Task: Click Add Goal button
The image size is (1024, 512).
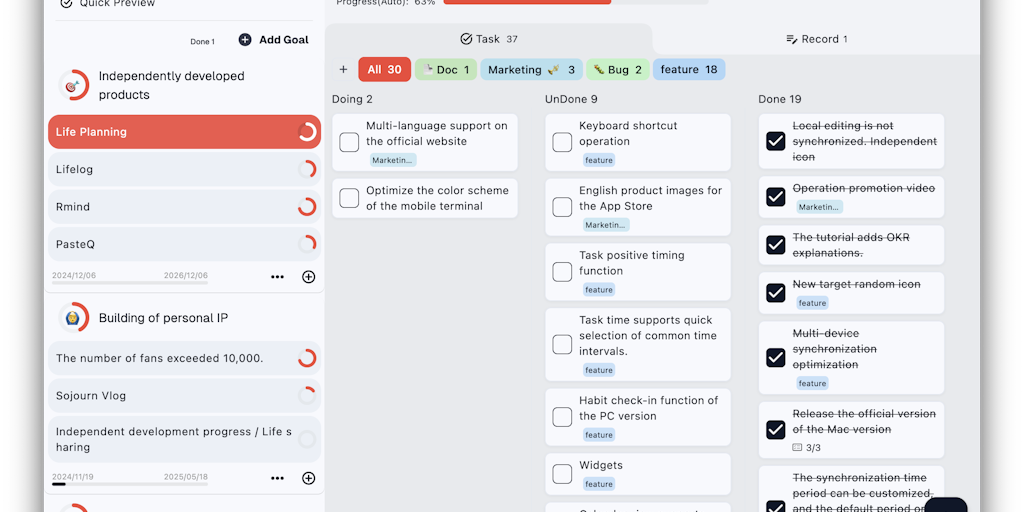Action: [274, 40]
